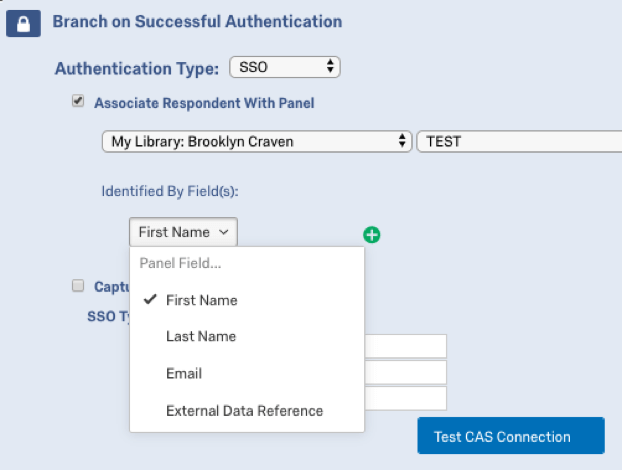Open the TEST panel selector
Viewport: 622px width, 470px height.
pyautogui.click(x=518, y=141)
